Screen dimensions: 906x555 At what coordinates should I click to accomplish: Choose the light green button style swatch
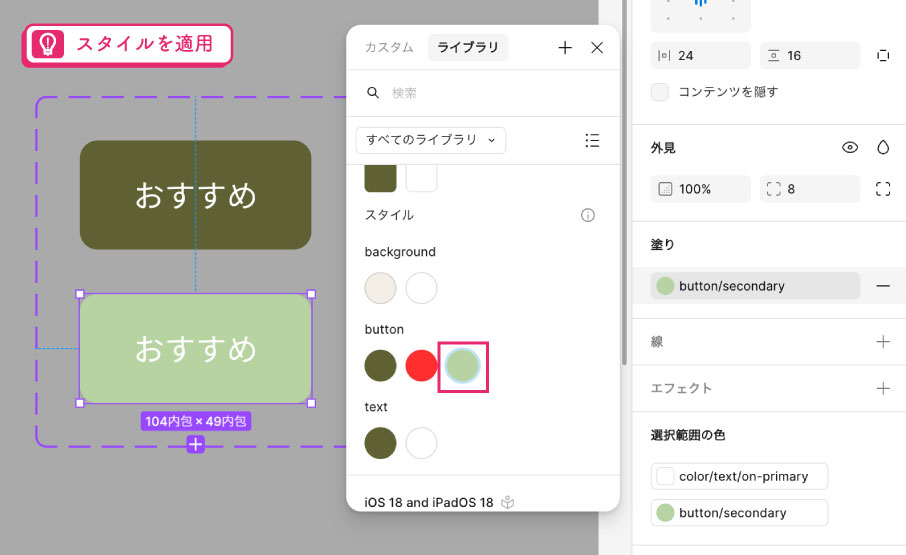tap(462, 366)
